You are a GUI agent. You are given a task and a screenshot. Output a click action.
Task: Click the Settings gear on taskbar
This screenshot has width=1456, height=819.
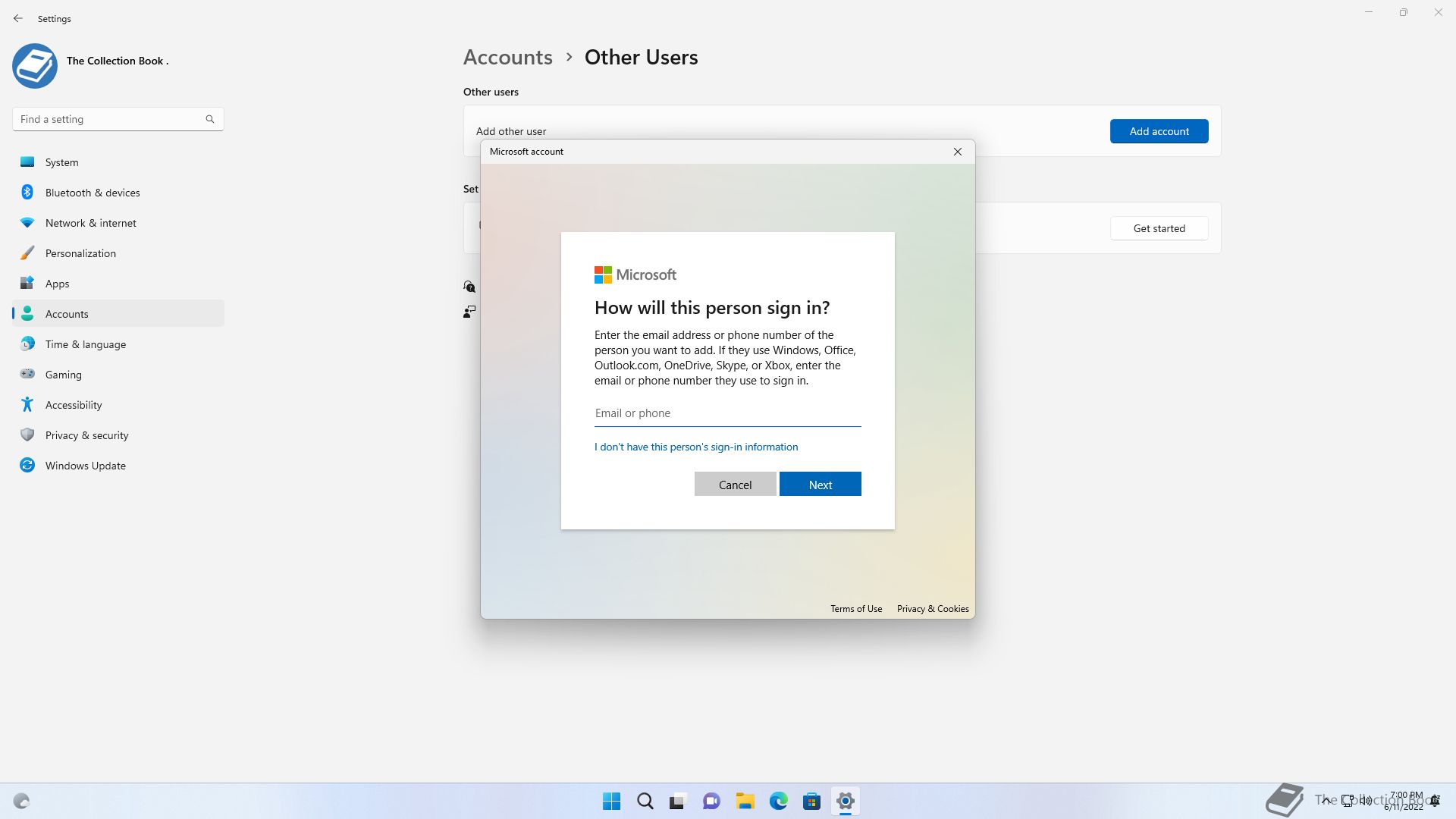[845, 801]
